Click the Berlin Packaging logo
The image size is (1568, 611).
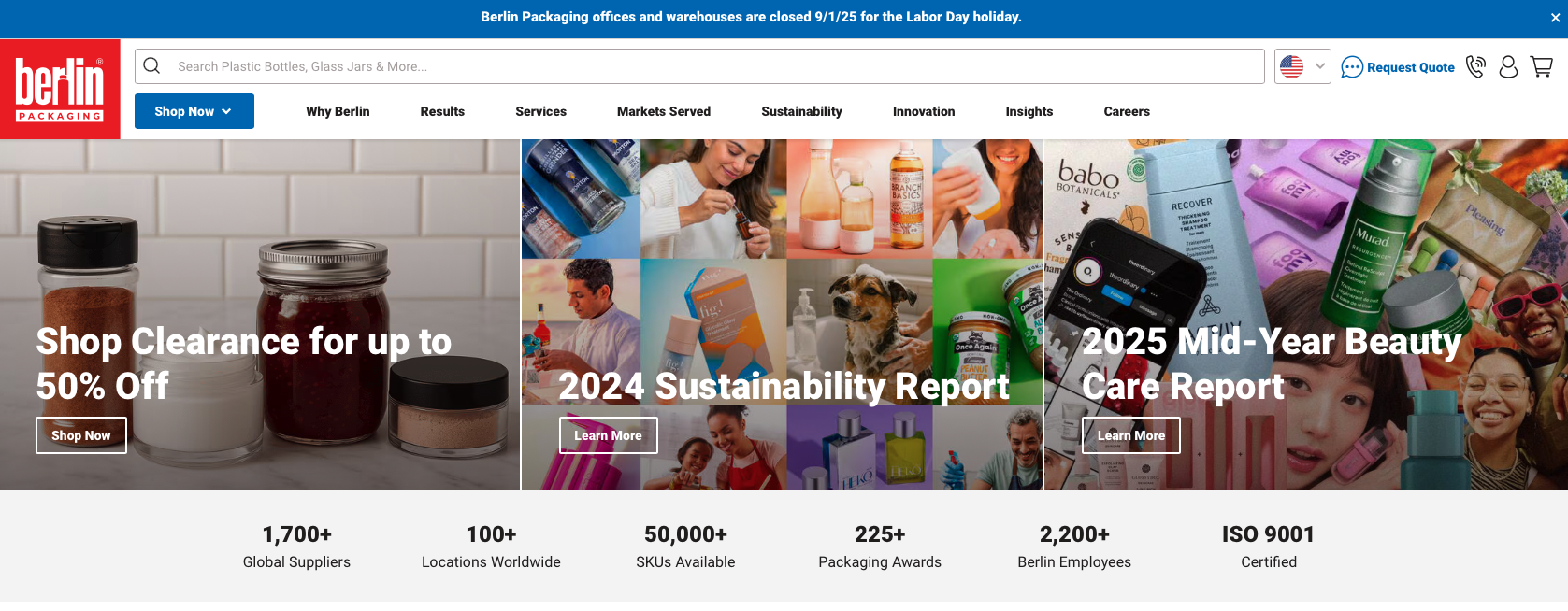60,89
